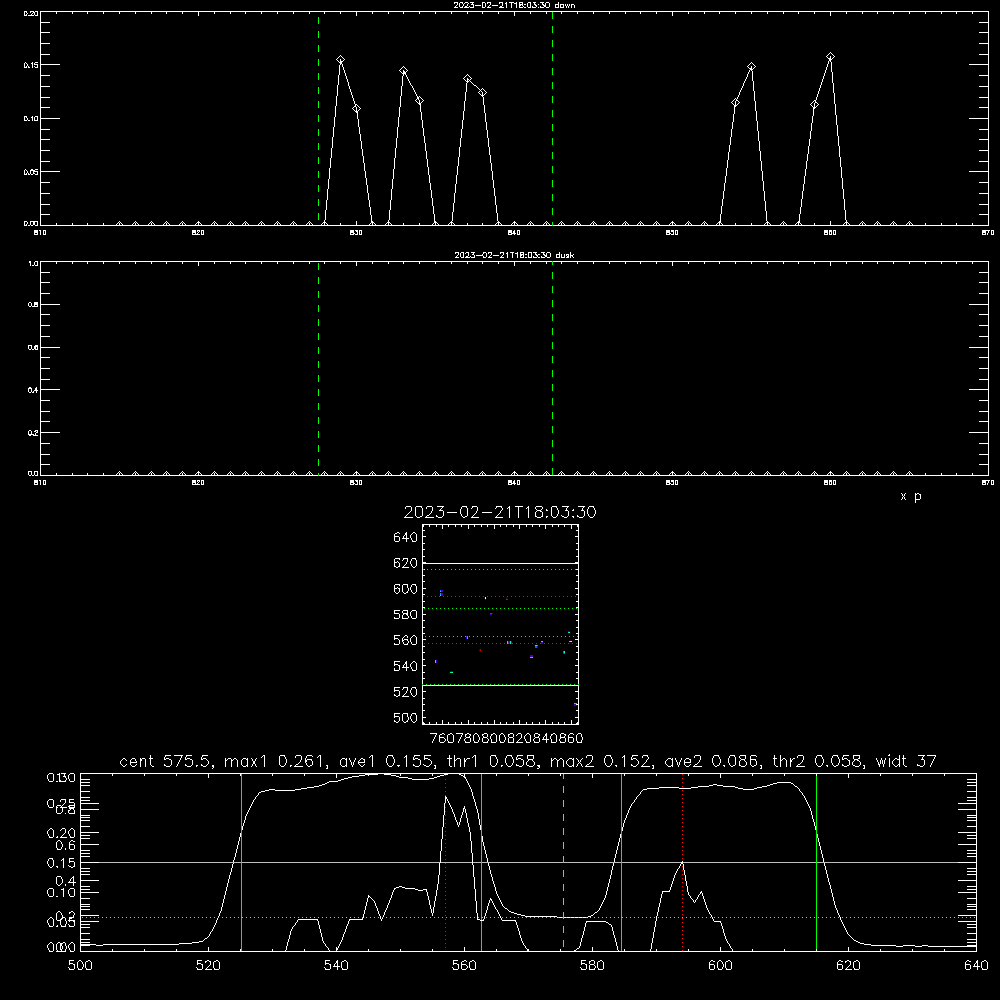This screenshot has width=1000, height=1000.
Task: Click the y-axis label 0.10 in the dawn plot
Action: tap(30, 119)
